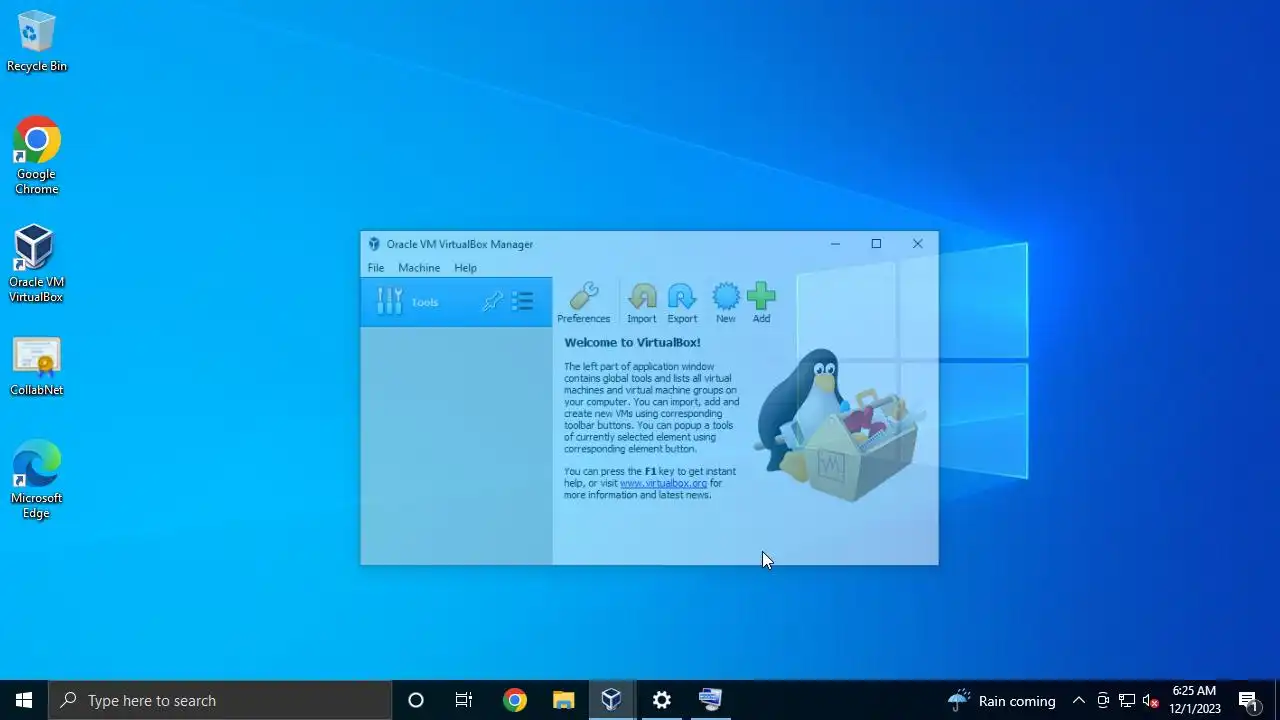Open Settings from the taskbar
This screenshot has width=1280, height=720.
click(x=661, y=700)
